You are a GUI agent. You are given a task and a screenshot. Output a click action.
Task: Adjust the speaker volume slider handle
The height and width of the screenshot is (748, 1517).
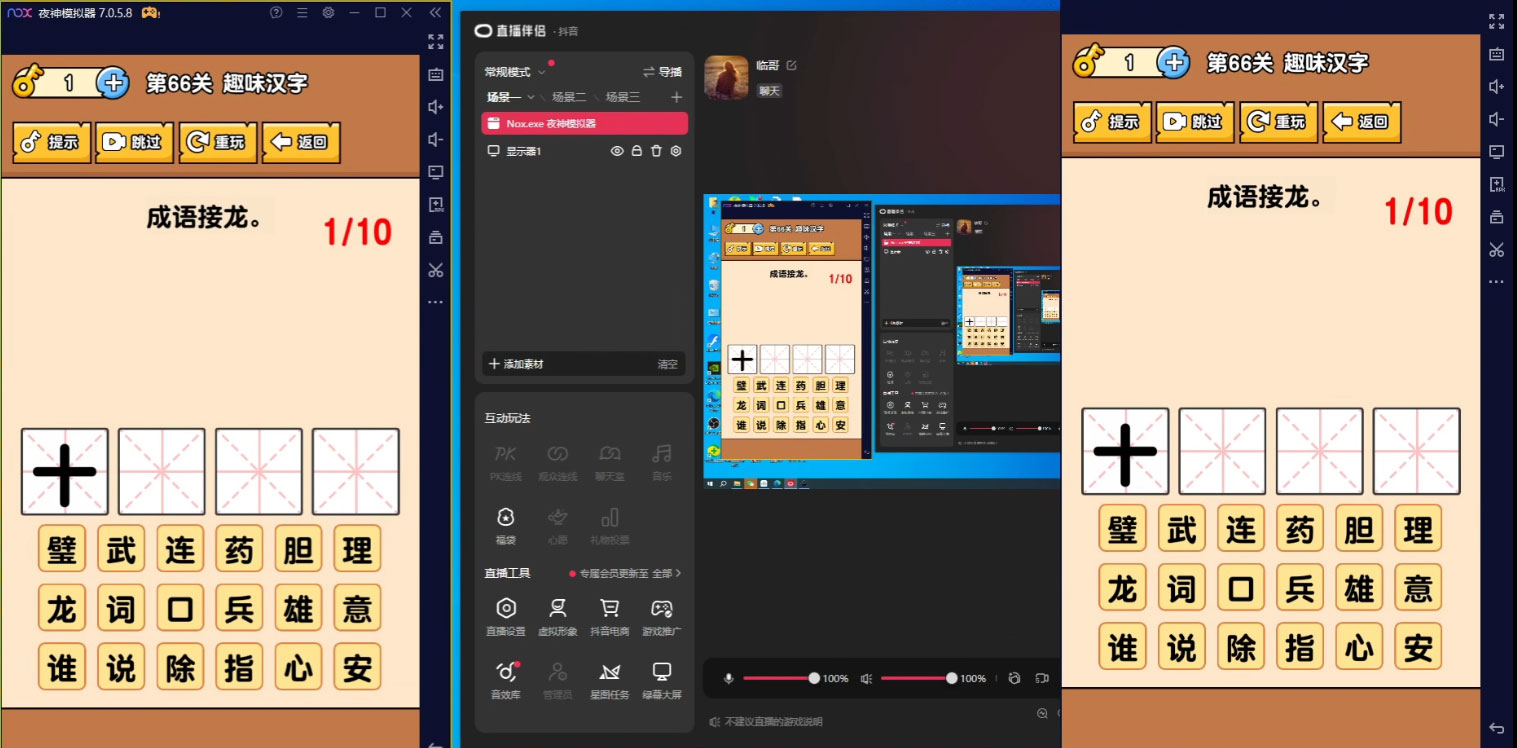point(951,679)
